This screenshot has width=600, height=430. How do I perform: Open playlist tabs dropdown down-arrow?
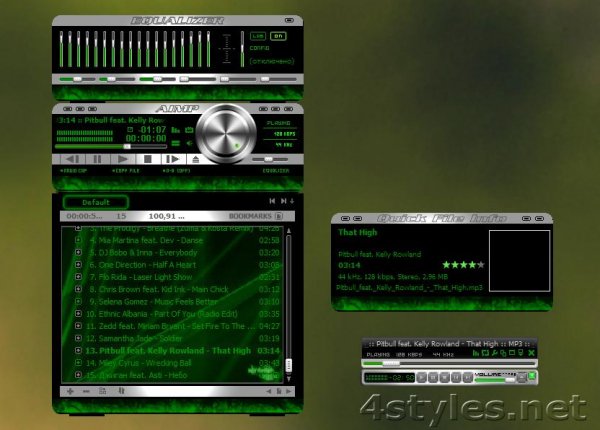[292, 201]
